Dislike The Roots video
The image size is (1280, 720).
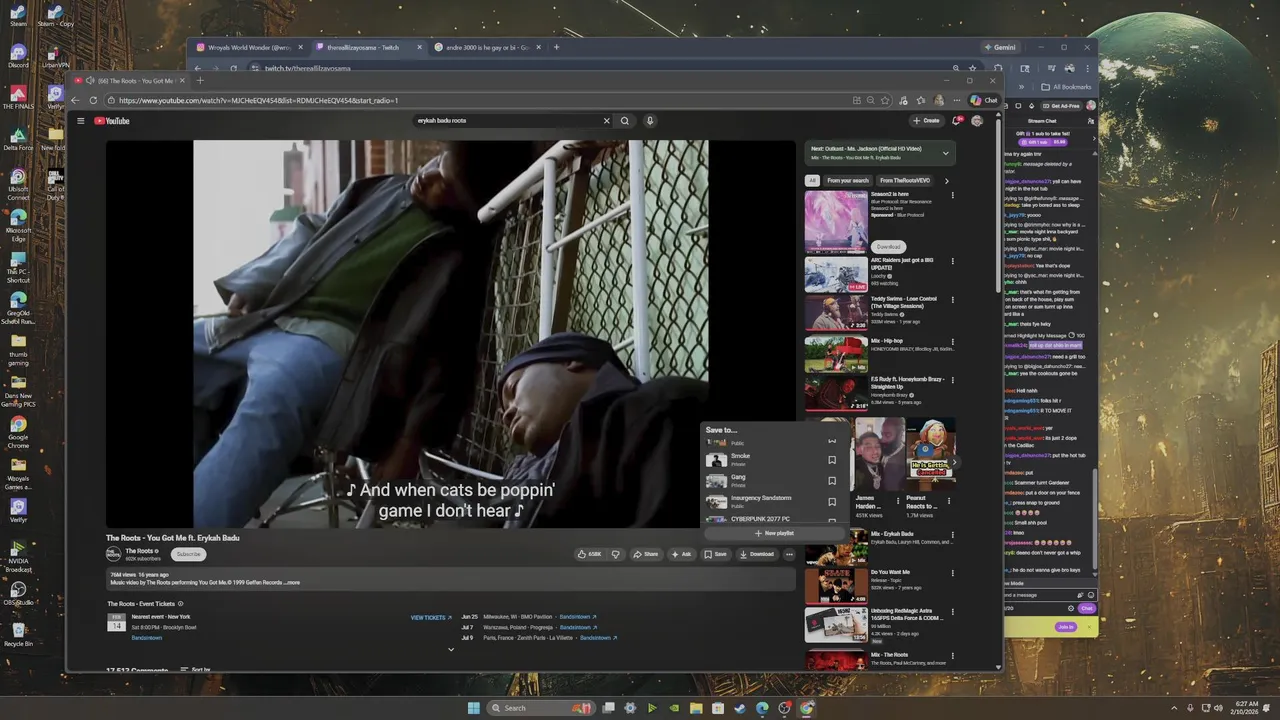pos(616,554)
